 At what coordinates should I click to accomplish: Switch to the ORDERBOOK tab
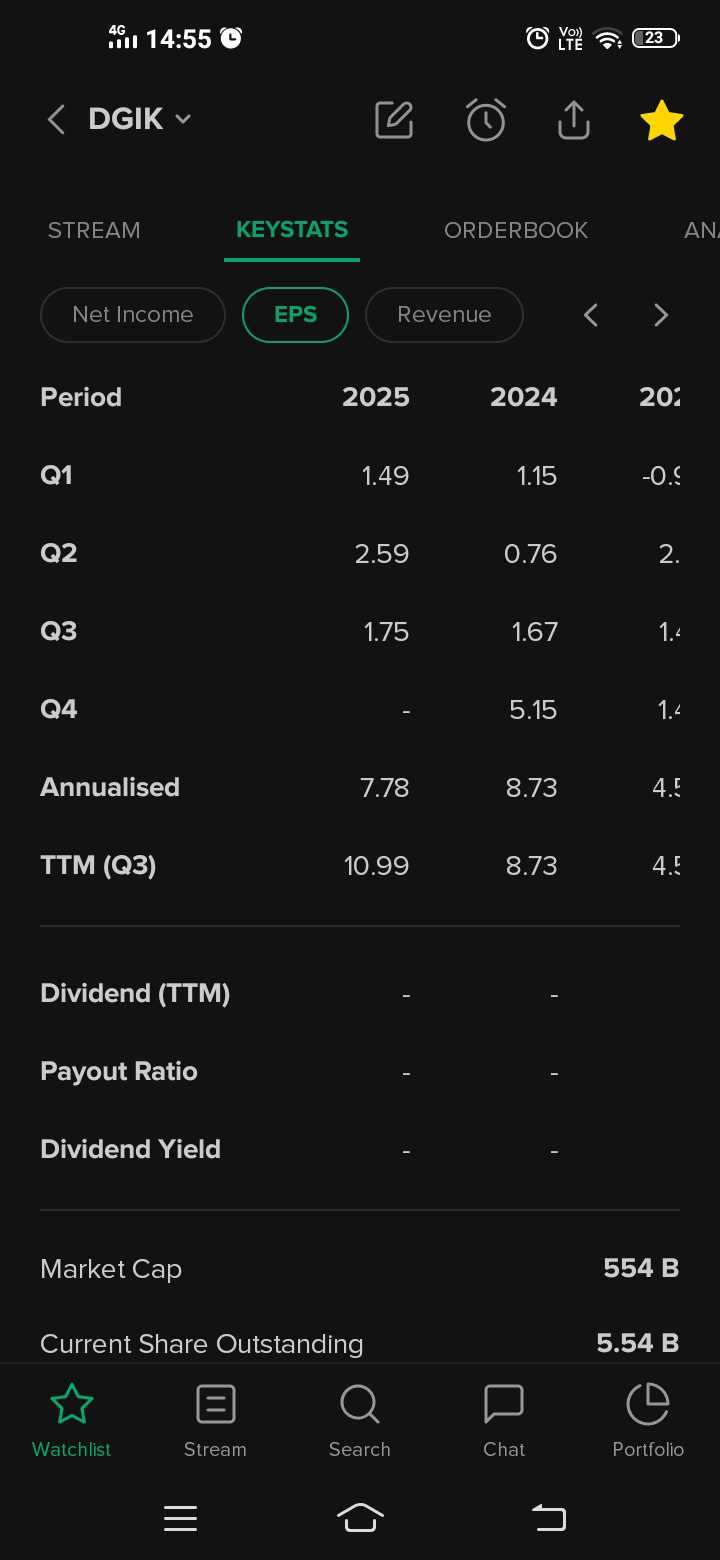click(x=516, y=230)
